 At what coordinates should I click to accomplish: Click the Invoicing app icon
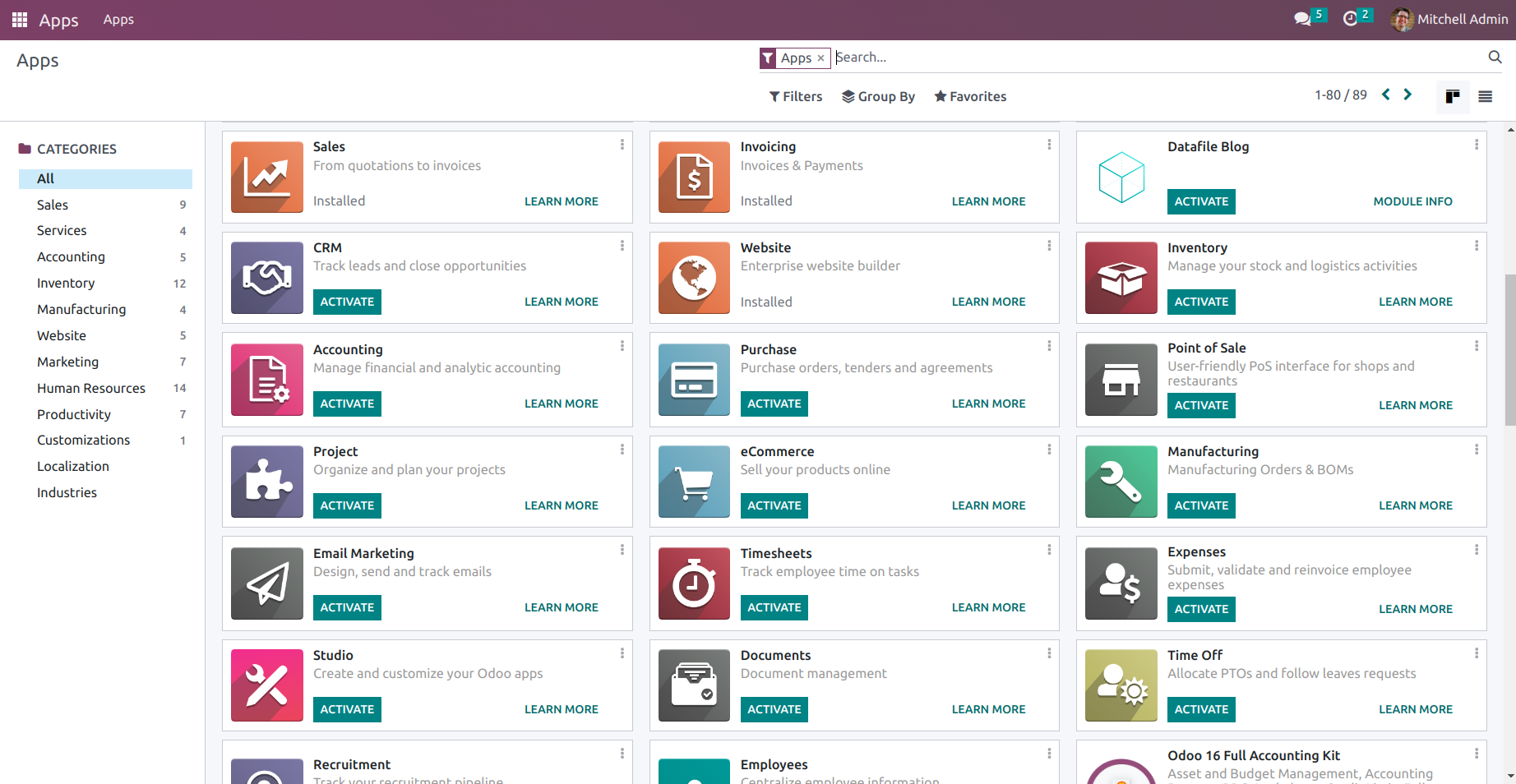coord(694,177)
